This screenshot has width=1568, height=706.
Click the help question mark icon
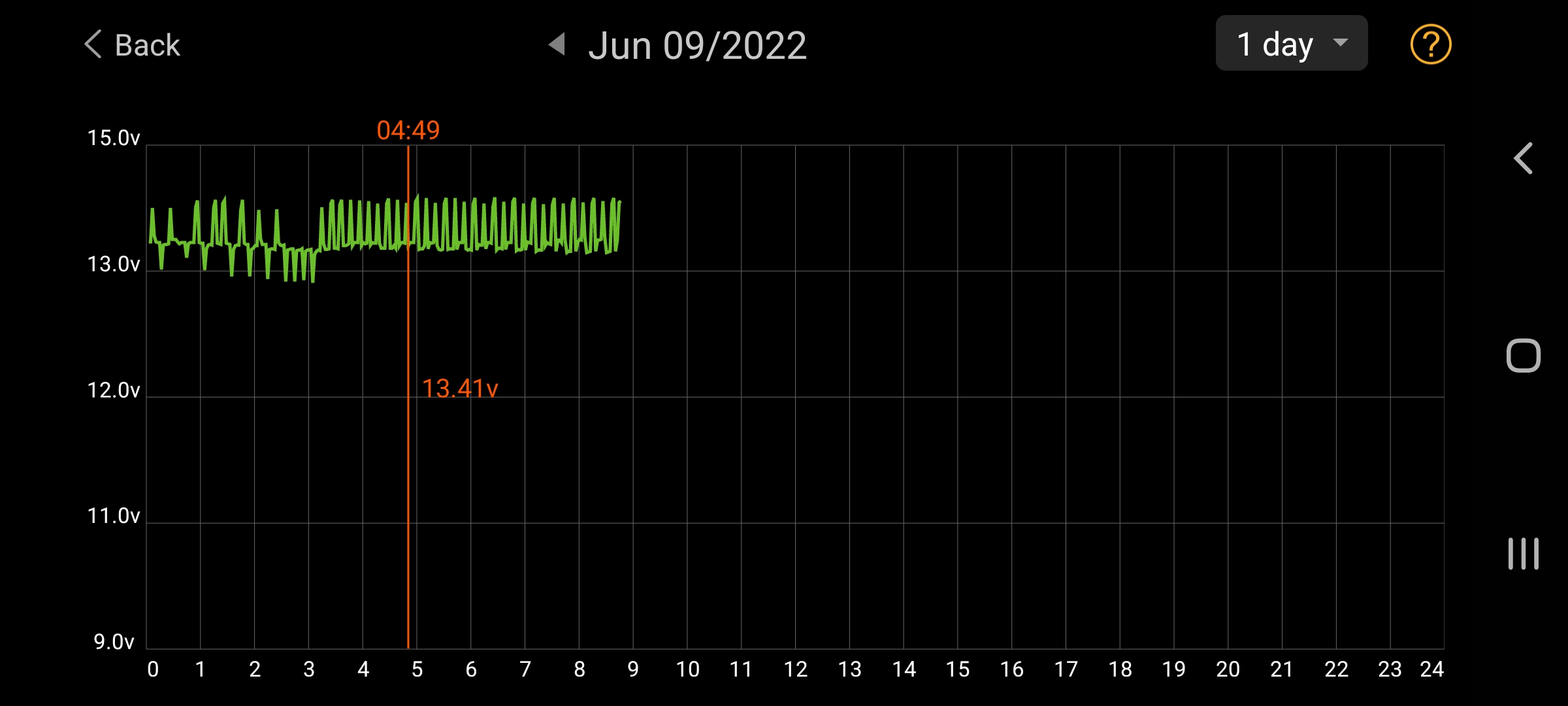click(1430, 43)
